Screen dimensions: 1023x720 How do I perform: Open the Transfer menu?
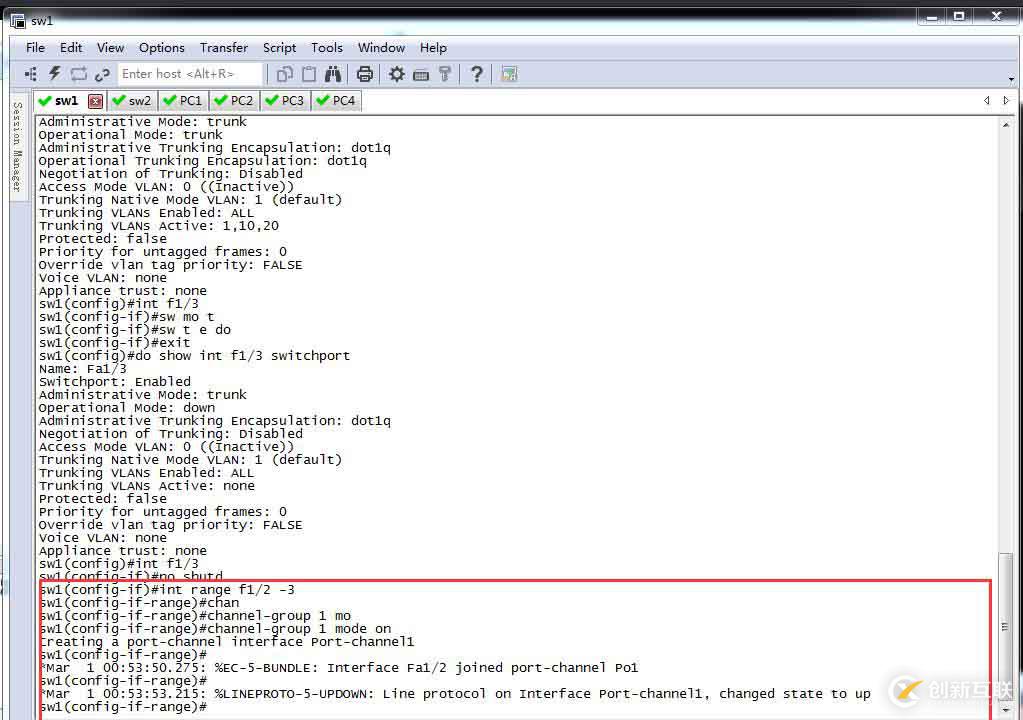tap(224, 48)
